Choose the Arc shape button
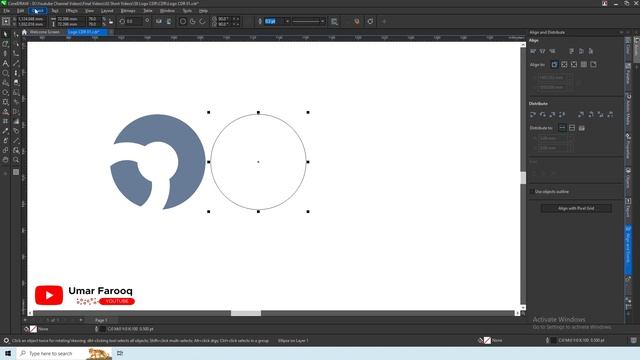This screenshot has height=360, width=640. pyautogui.click(x=202, y=21)
